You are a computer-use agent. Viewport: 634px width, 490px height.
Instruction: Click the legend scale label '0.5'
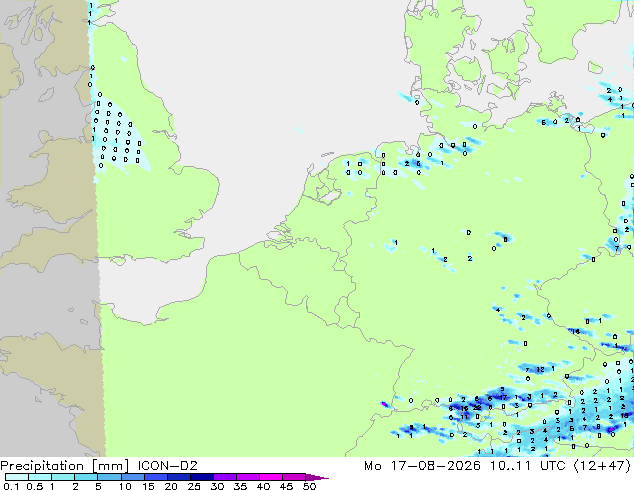tap(35, 486)
